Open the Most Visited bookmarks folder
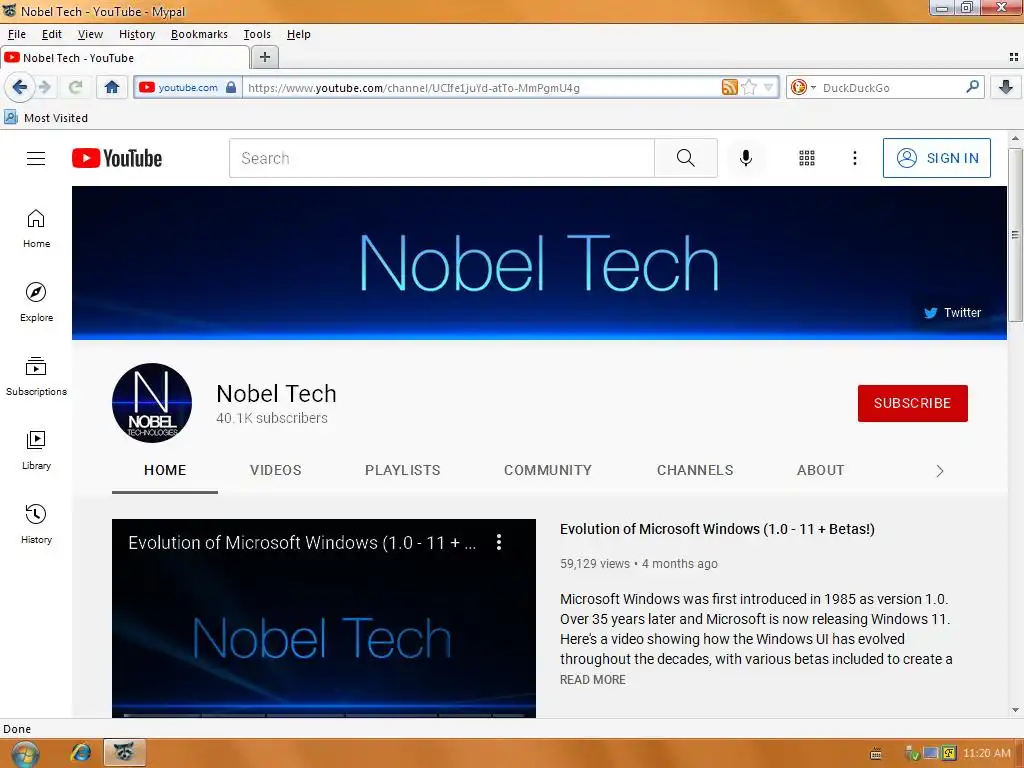The image size is (1024, 768). [x=46, y=118]
